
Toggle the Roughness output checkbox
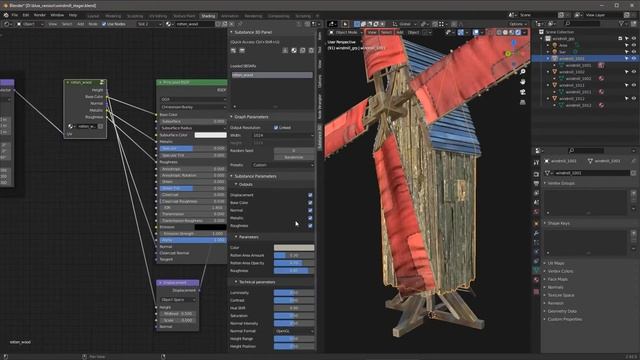tap(310, 225)
